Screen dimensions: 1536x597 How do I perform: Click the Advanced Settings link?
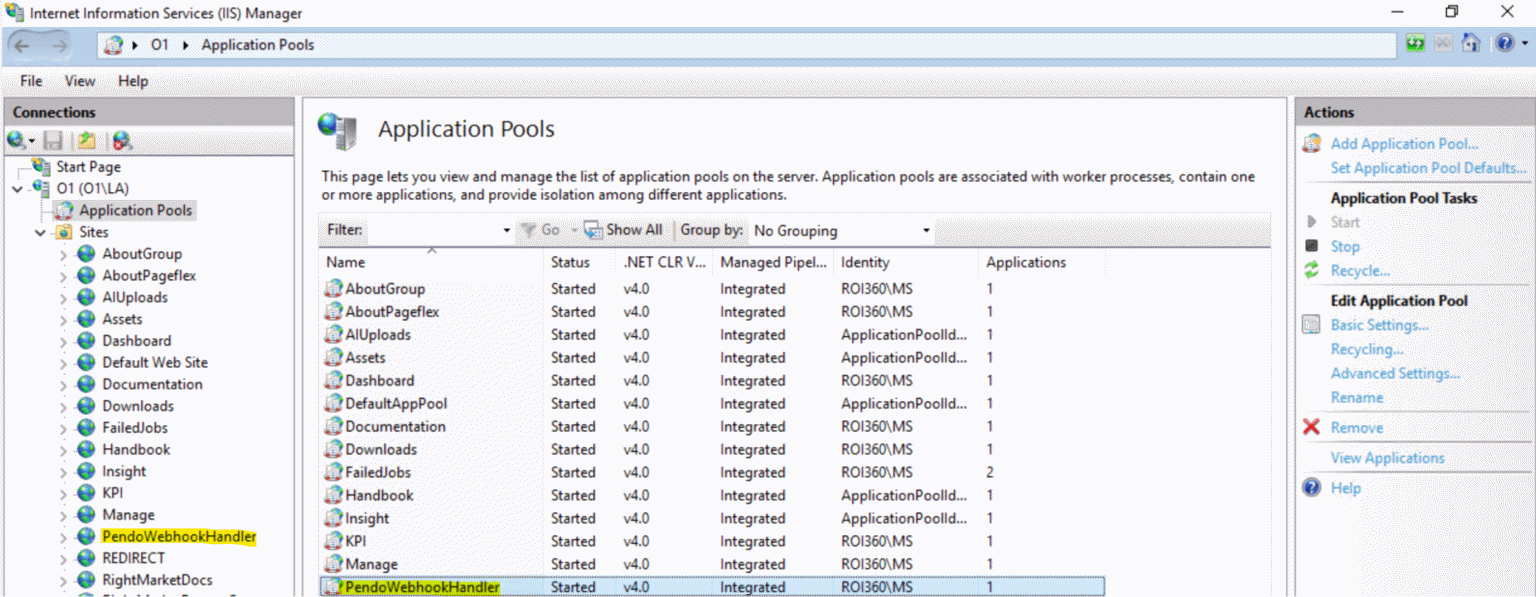[1394, 373]
